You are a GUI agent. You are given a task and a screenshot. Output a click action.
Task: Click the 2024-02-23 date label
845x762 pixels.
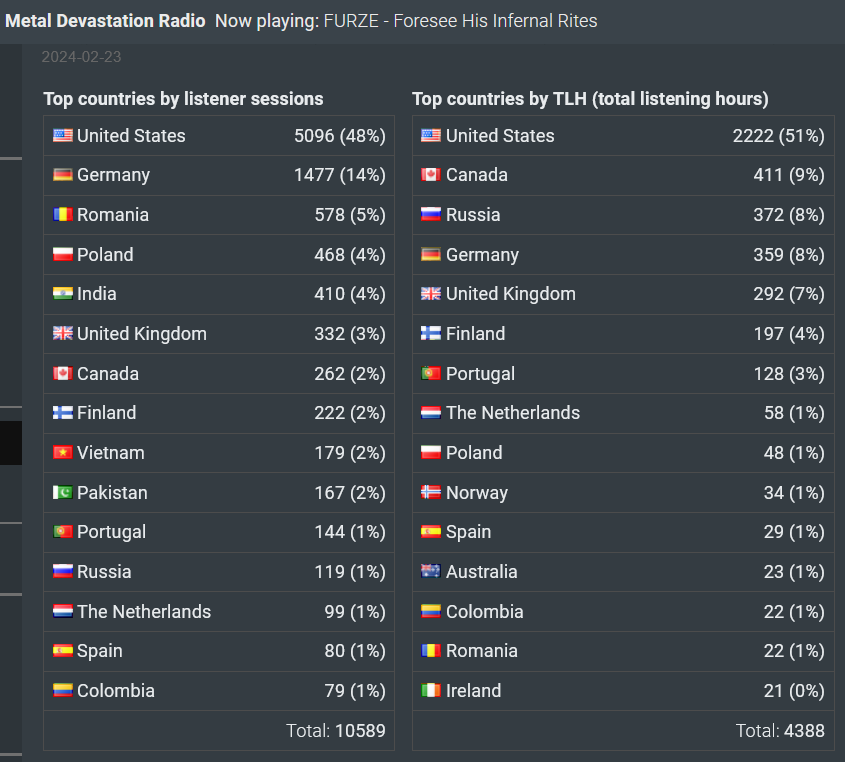81,57
